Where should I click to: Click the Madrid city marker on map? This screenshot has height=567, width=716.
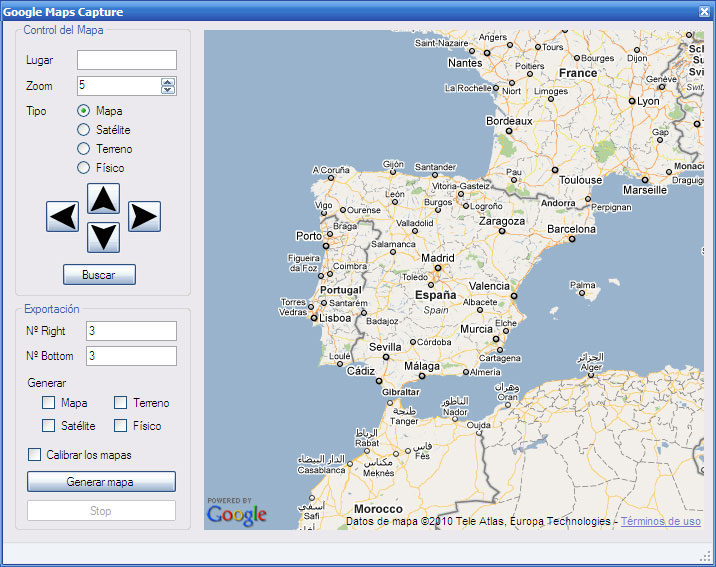(x=437, y=268)
